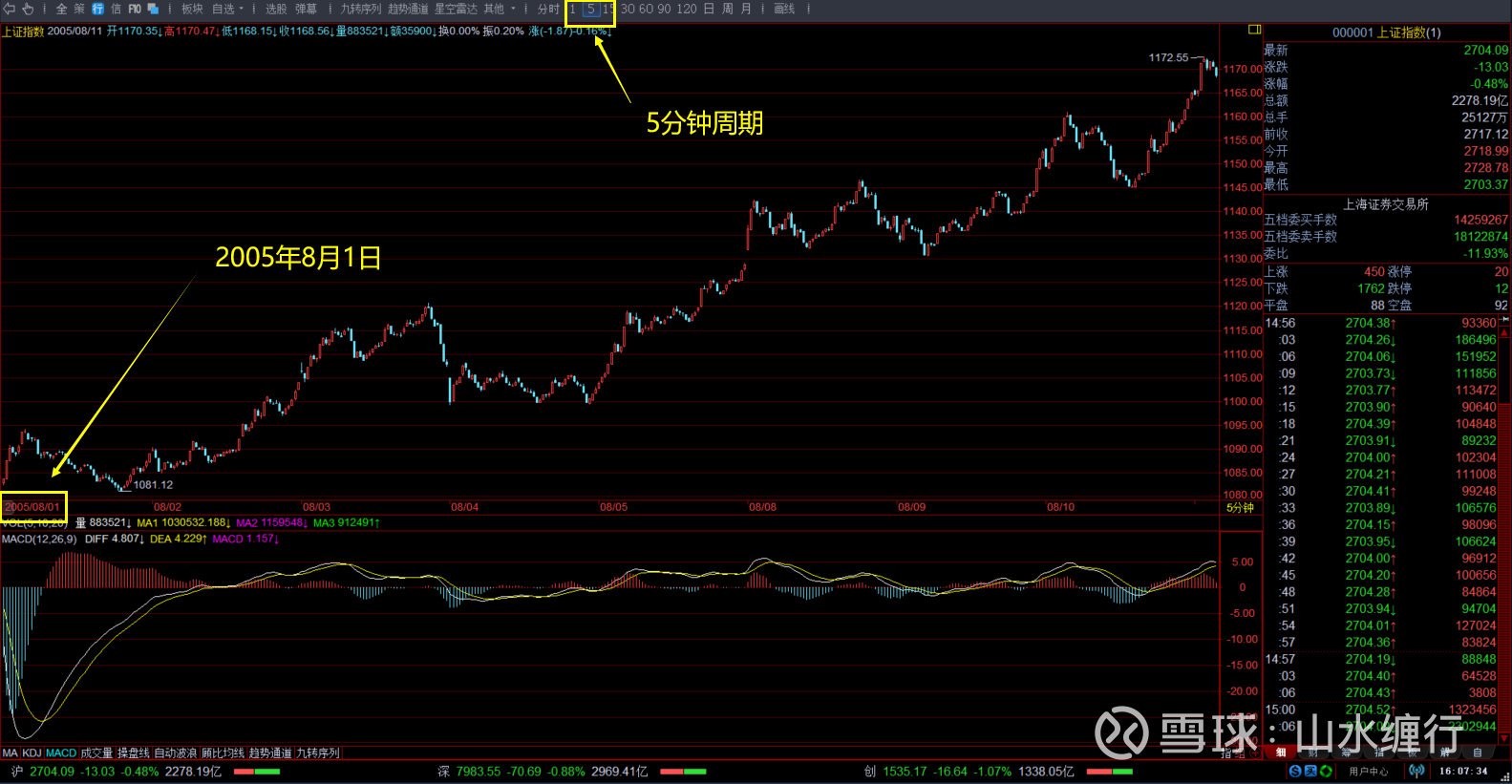Click the pointing hand icon in toolbar

(28, 9)
